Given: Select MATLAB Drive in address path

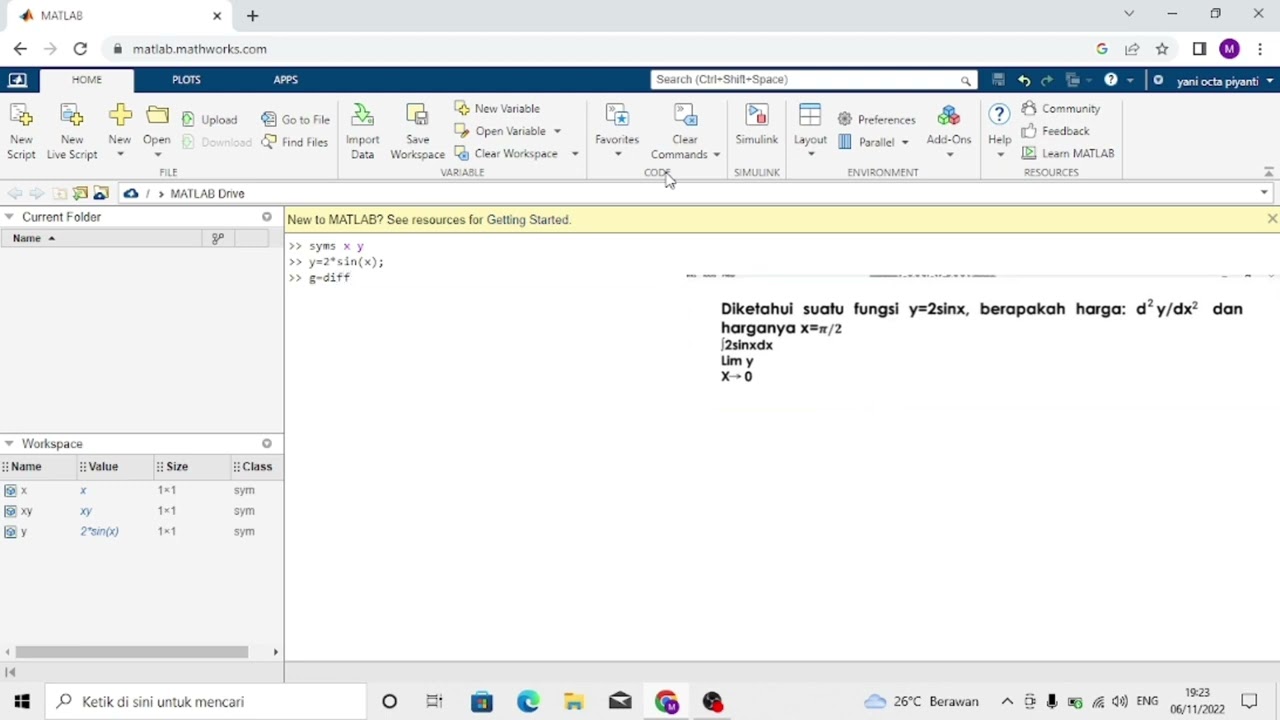Looking at the screenshot, I should [x=207, y=194].
